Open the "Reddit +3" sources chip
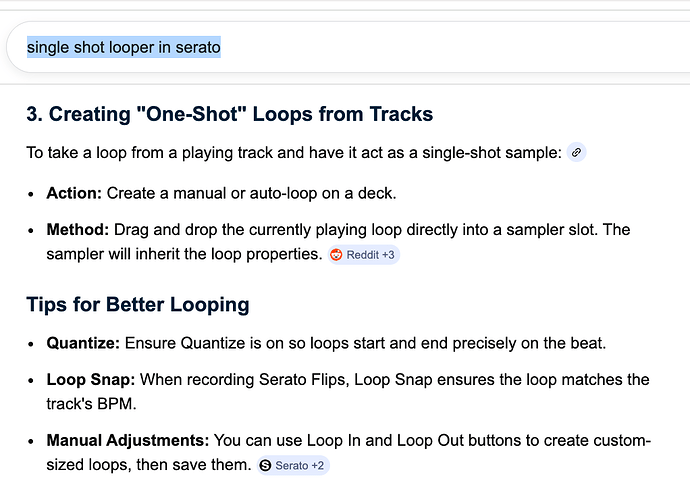The height and width of the screenshot is (488, 690). [x=364, y=255]
